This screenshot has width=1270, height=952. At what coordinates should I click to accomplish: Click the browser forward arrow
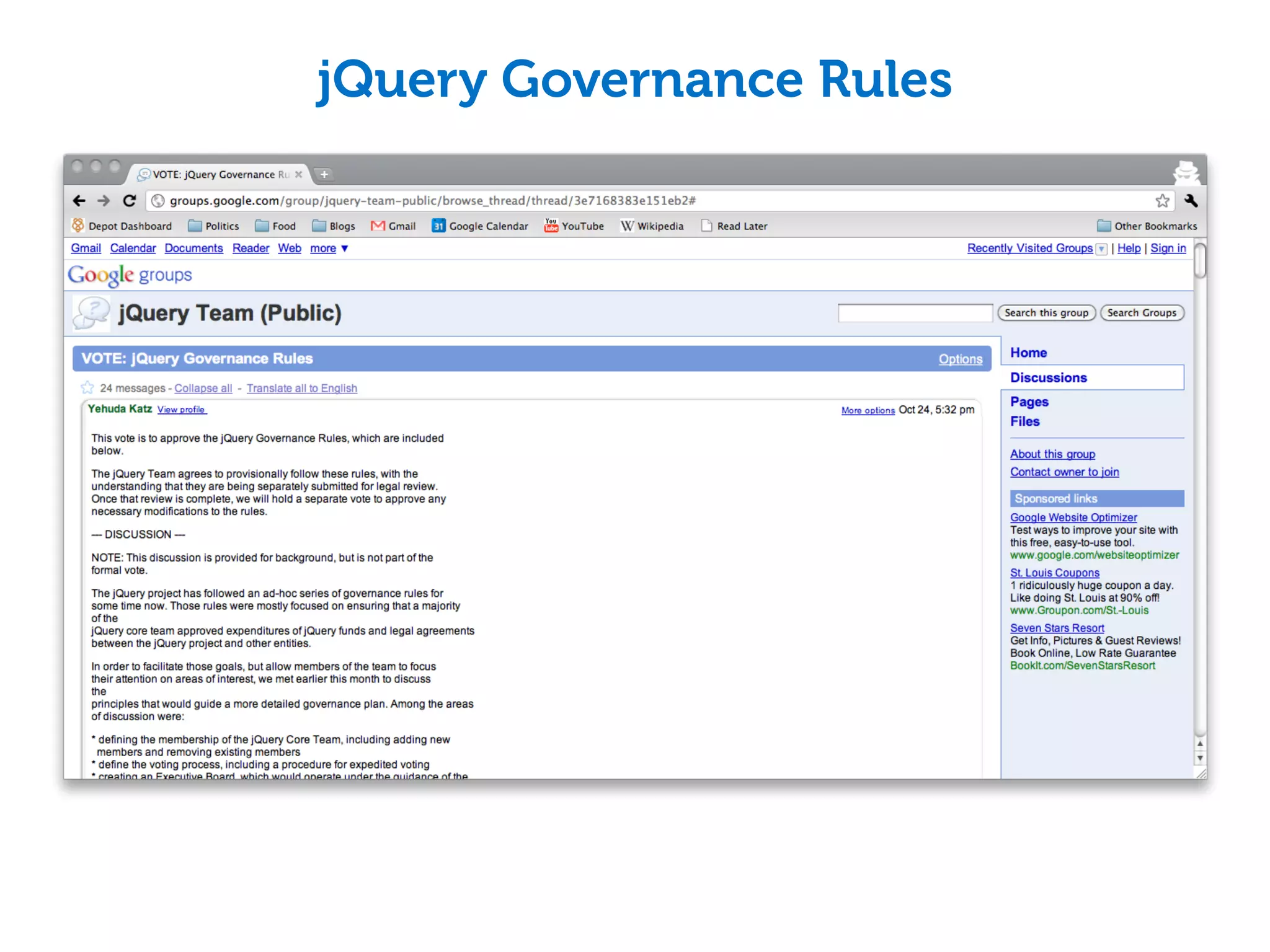pyautogui.click(x=104, y=201)
